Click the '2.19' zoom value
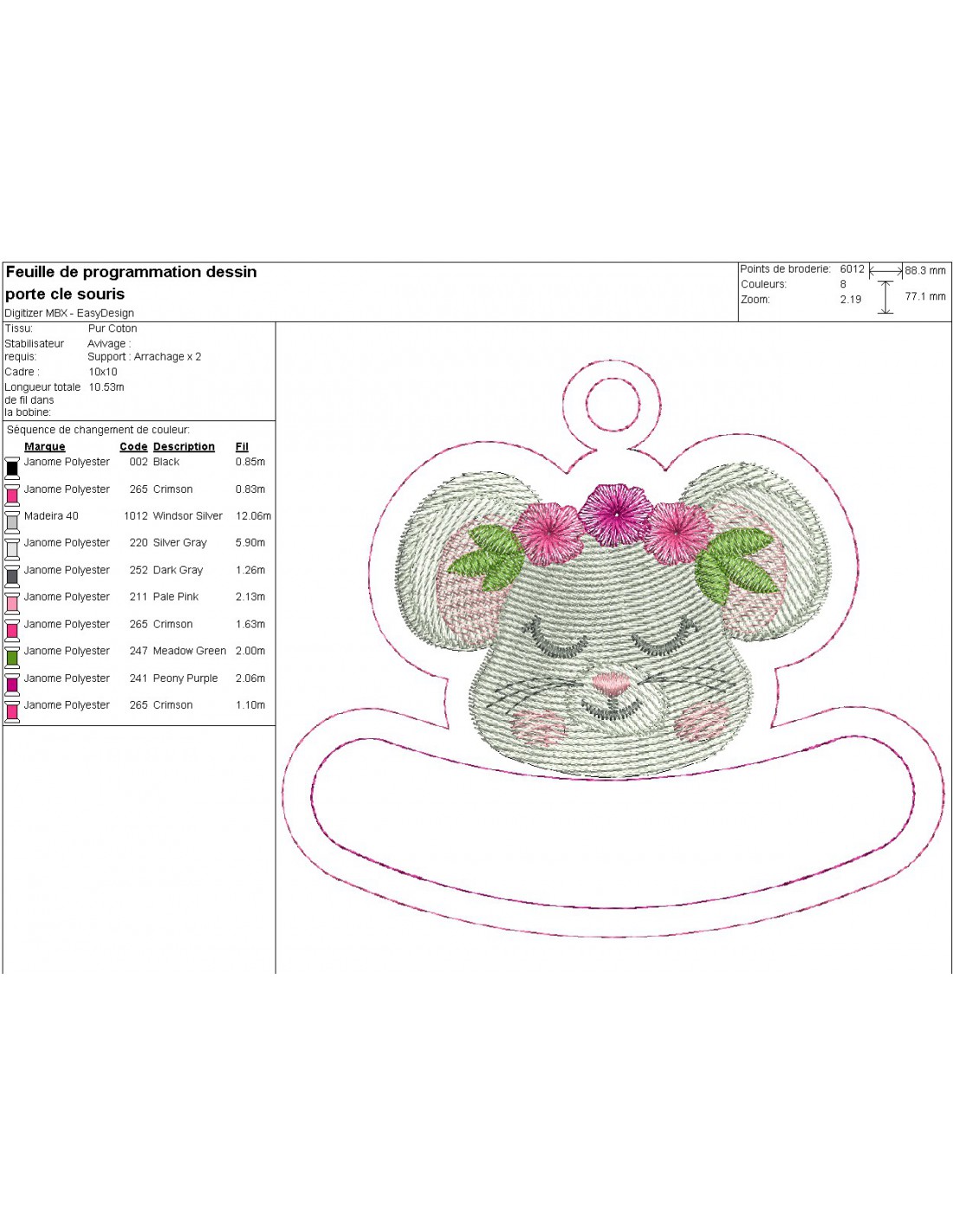This screenshot has height=1232, width=953. coord(851,300)
